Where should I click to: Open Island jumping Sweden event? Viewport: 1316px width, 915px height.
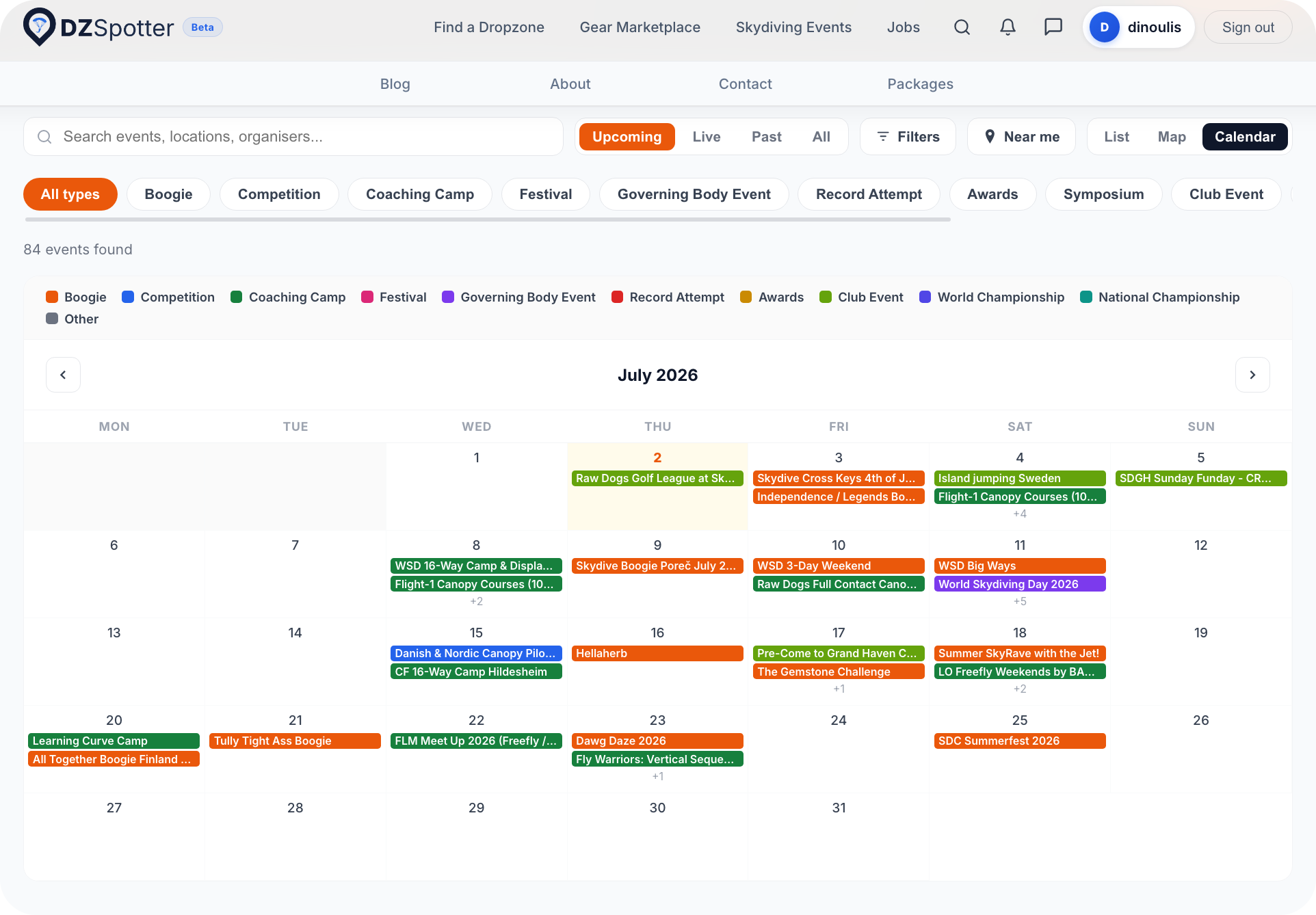point(1020,479)
